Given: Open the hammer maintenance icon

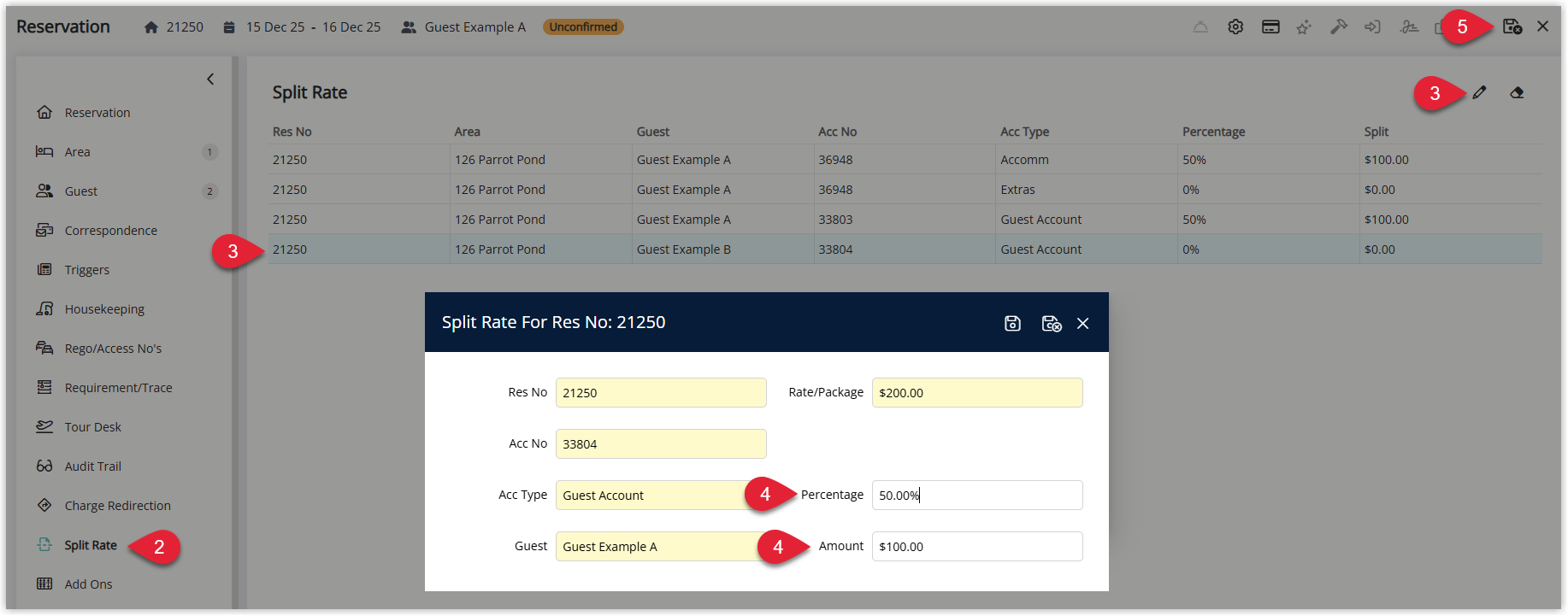Looking at the screenshot, I should point(1339,27).
